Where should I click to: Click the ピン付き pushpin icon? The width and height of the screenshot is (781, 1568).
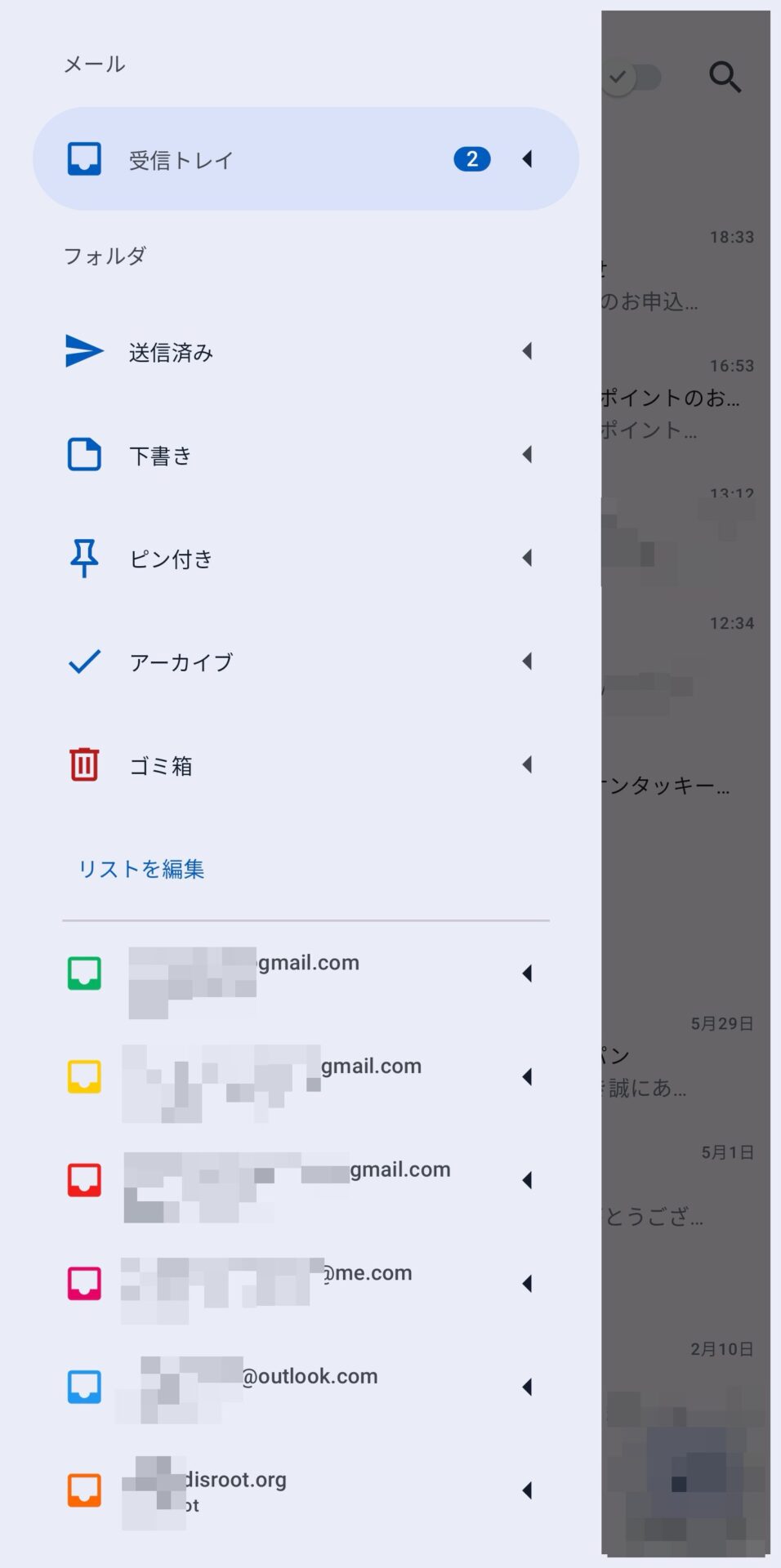click(x=84, y=558)
